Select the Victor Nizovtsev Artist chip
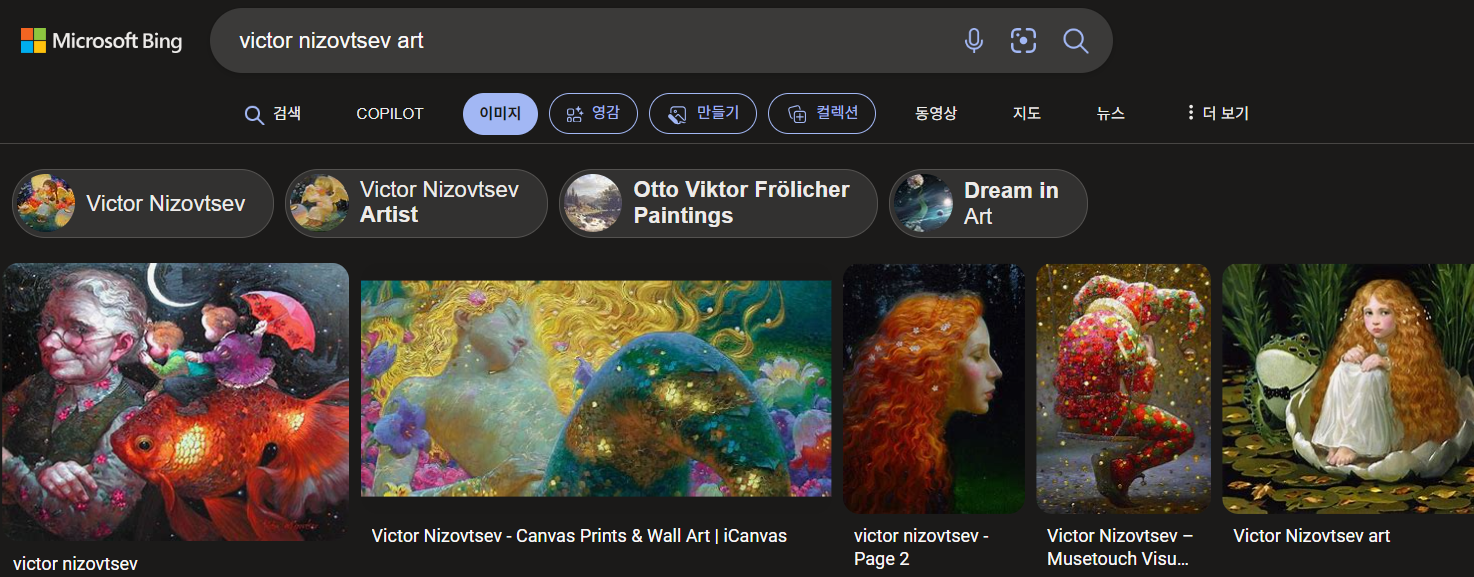Viewport: 1474px width, 577px height. coord(416,203)
